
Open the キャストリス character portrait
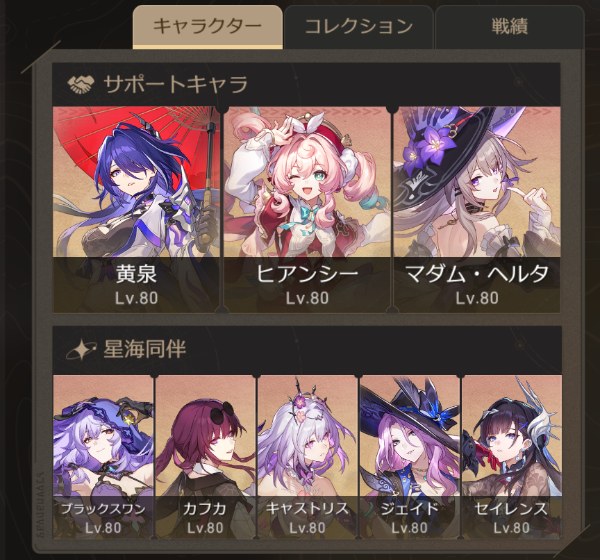click(x=307, y=457)
